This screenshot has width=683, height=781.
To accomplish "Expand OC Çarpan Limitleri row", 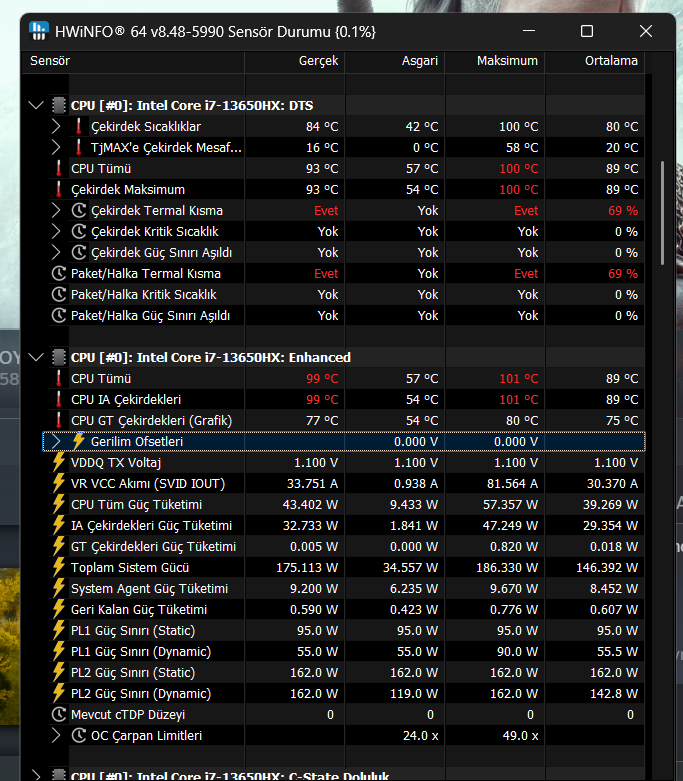I will 56,735.
